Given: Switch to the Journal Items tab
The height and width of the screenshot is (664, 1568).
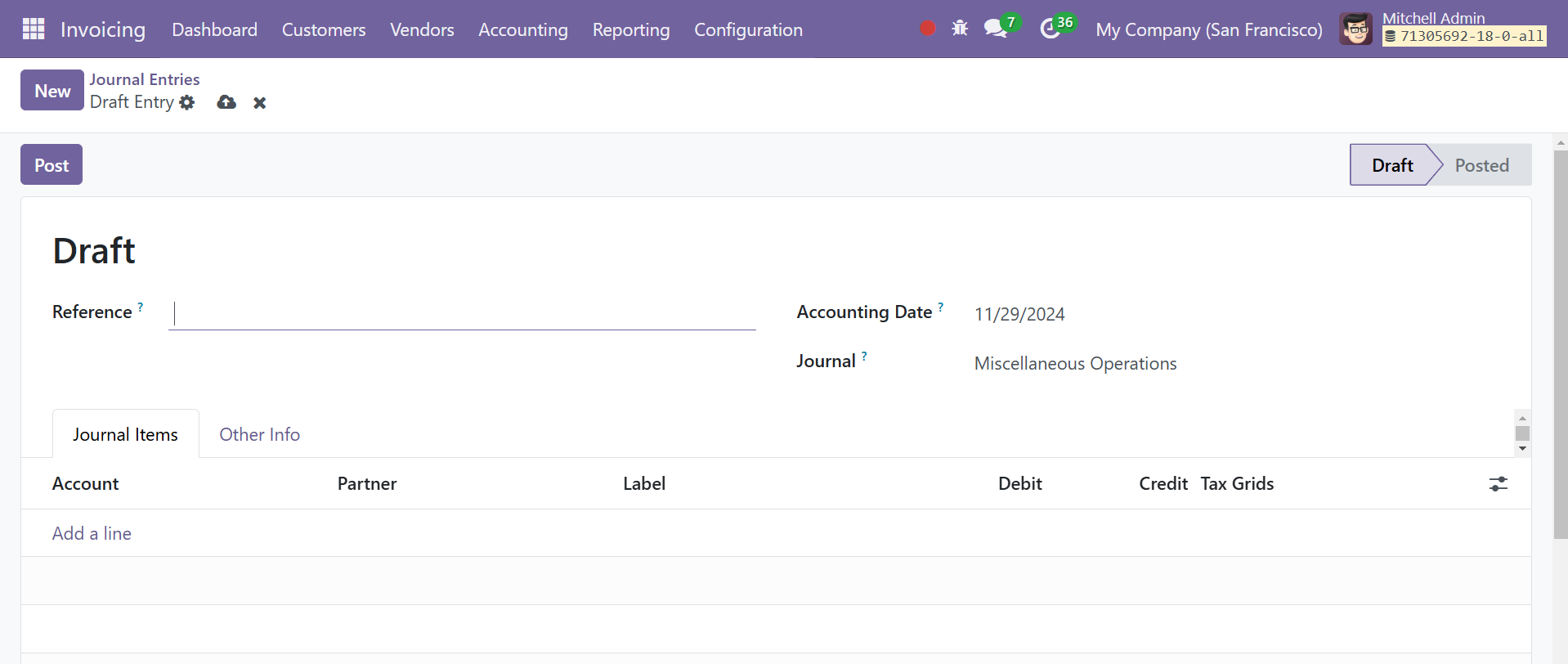Looking at the screenshot, I should (125, 434).
